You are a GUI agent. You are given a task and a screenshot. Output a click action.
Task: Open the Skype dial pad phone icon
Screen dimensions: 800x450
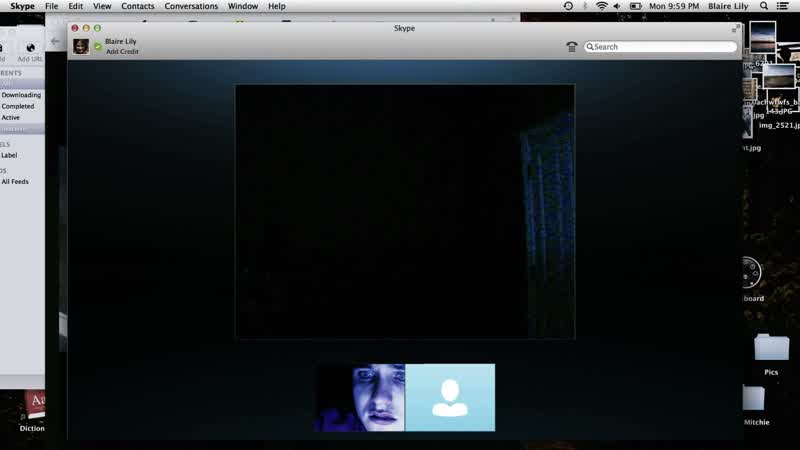coord(571,47)
